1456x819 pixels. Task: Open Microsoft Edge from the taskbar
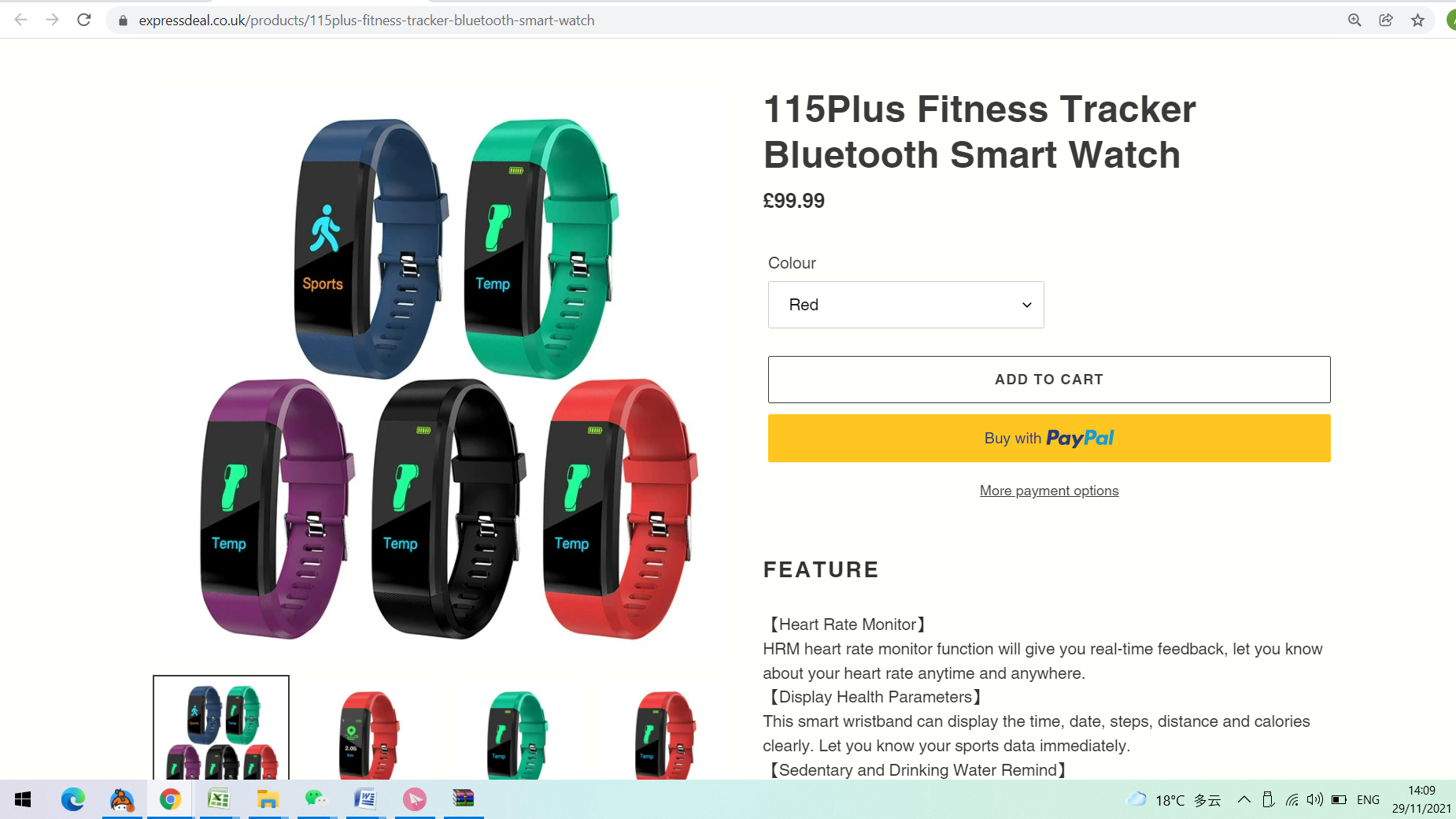click(72, 799)
